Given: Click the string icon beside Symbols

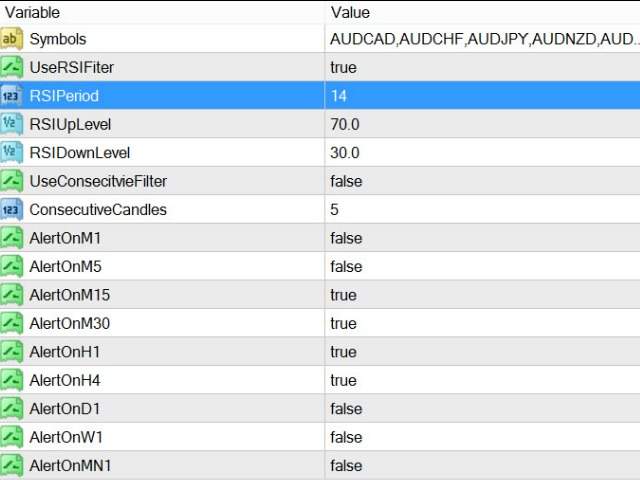Looking at the screenshot, I should [11, 39].
